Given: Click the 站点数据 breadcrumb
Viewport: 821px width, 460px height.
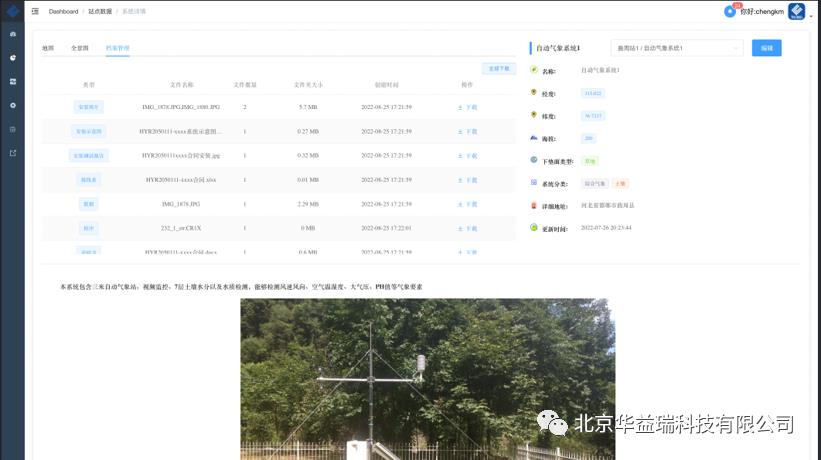Looking at the screenshot, I should [100, 11].
